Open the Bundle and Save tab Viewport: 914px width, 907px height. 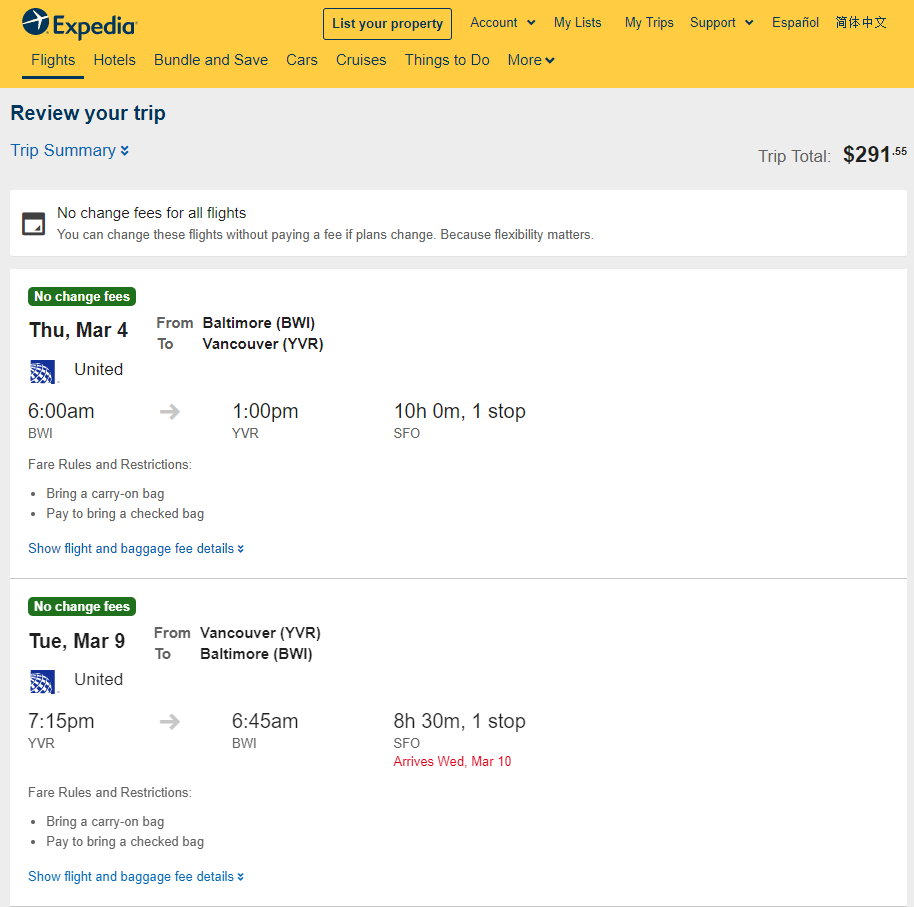coord(211,60)
